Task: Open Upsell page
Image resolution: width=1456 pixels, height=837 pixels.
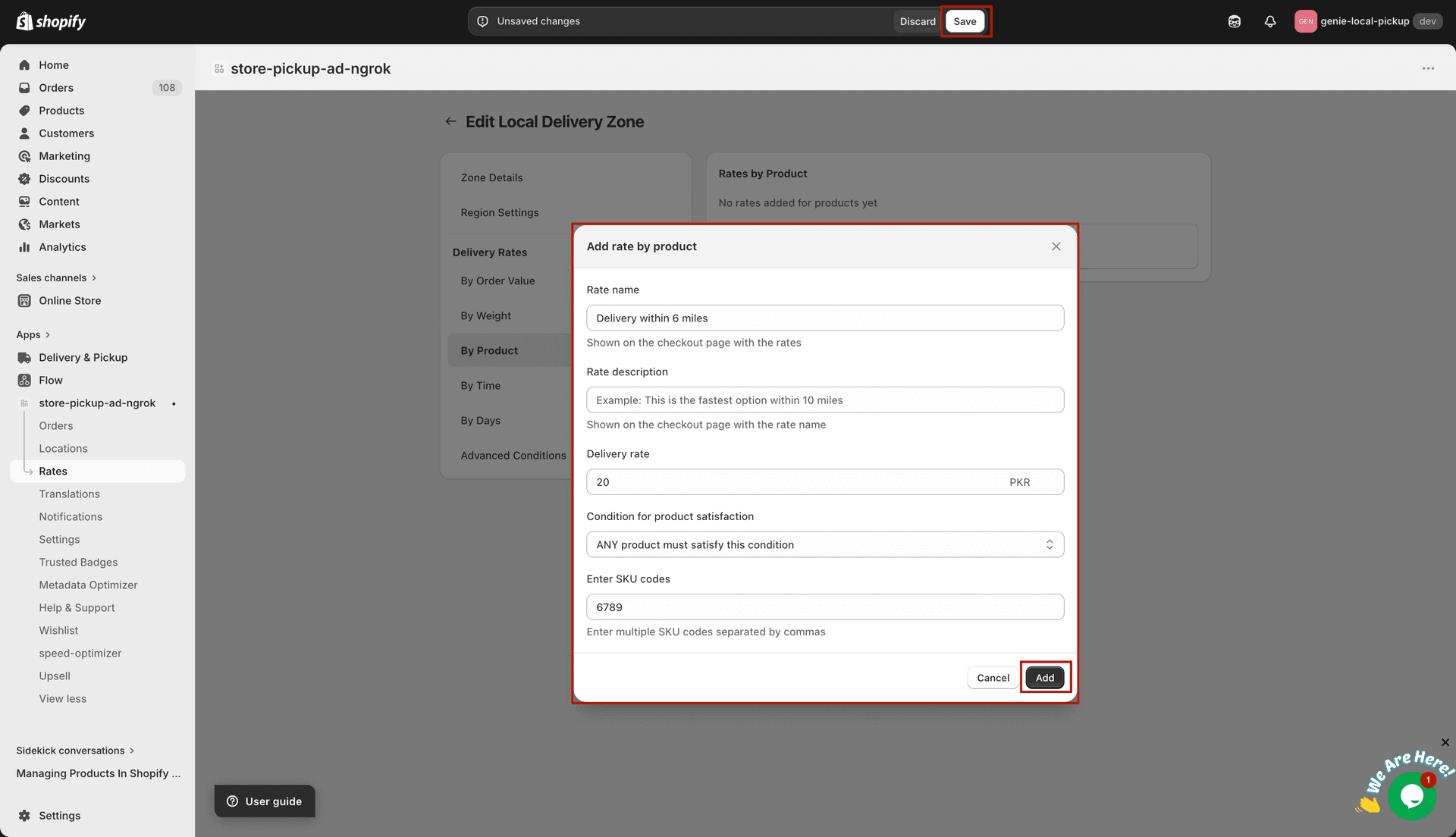Action: 55,676
